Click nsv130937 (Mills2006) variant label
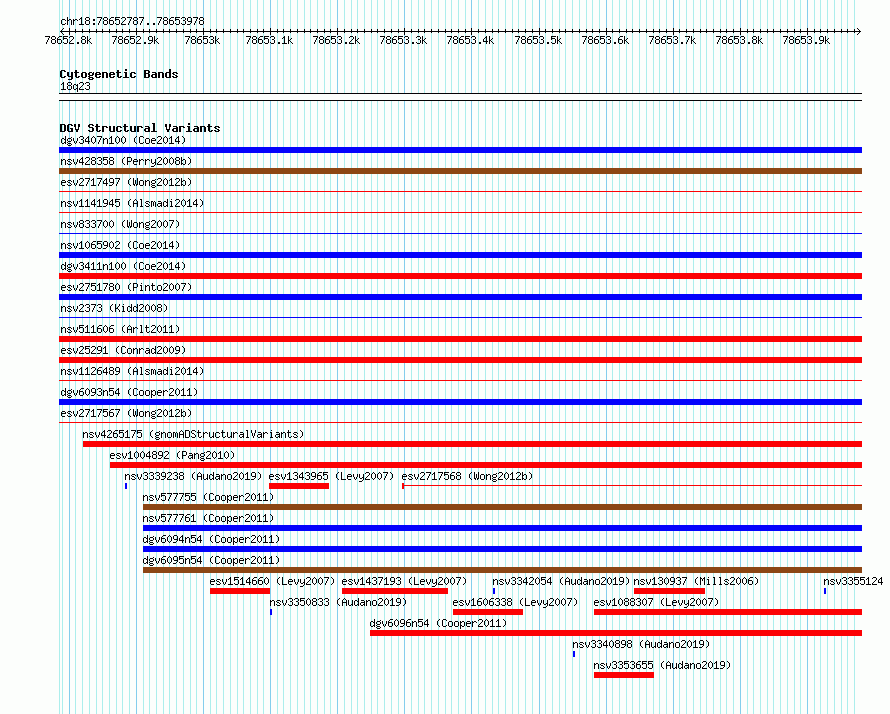 [696, 581]
